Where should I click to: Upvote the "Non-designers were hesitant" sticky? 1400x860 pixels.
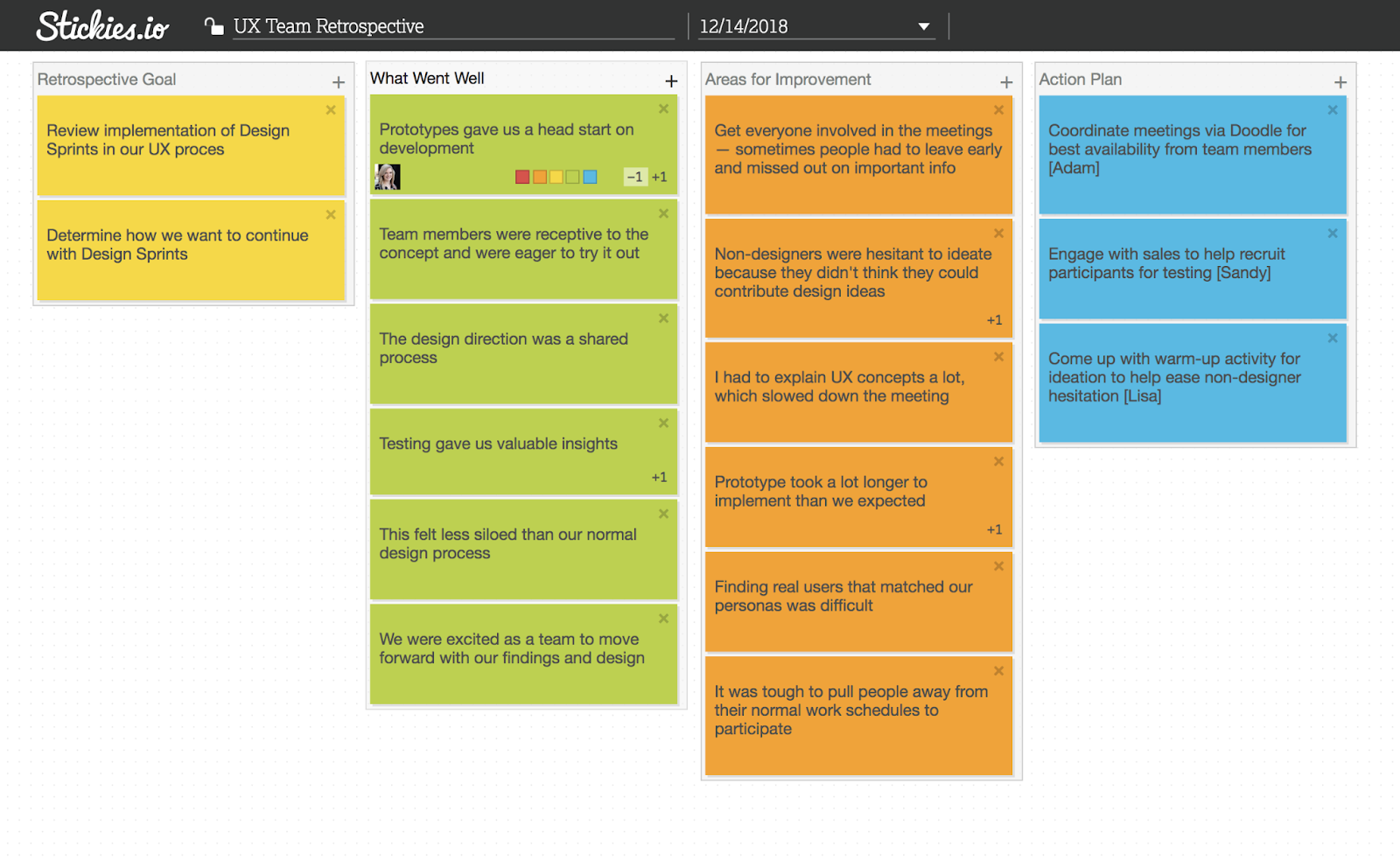tap(994, 319)
